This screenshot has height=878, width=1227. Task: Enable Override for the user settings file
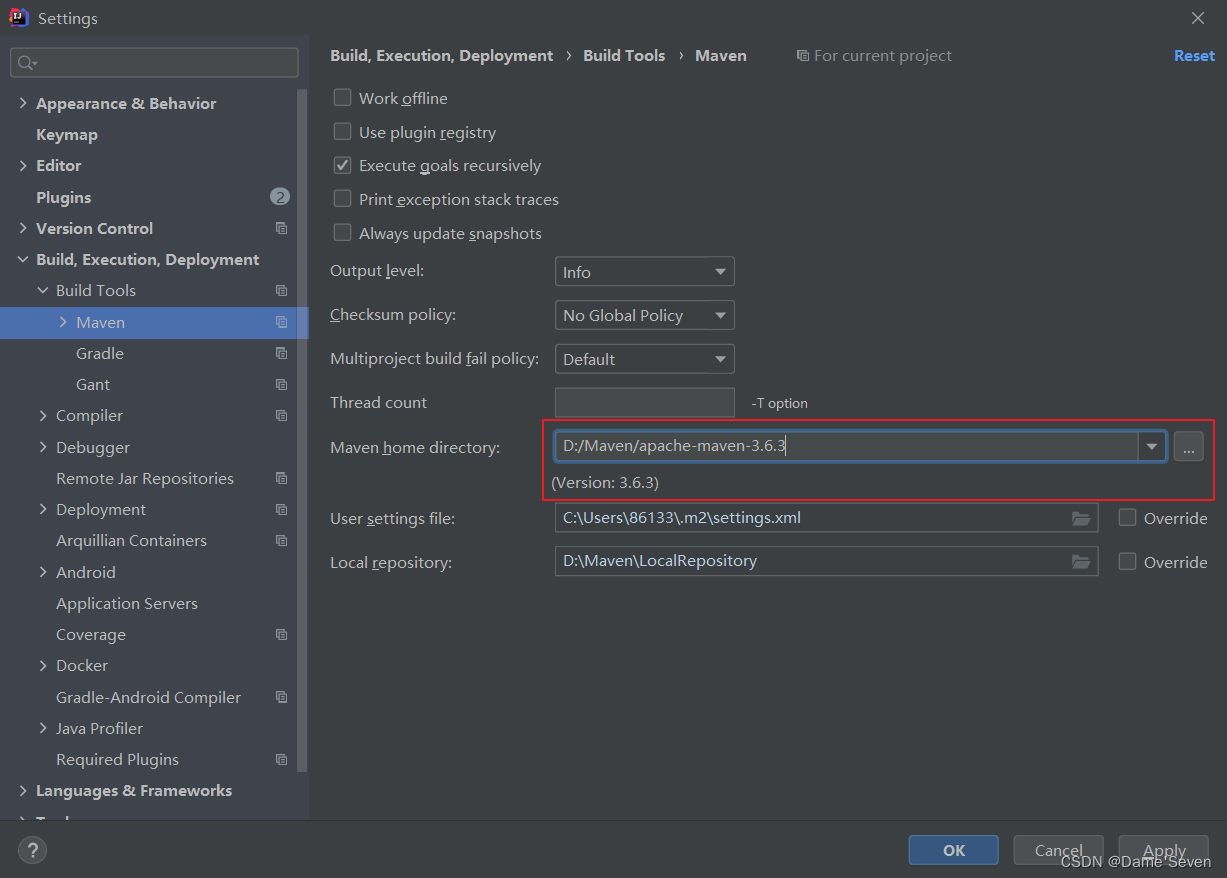[x=1126, y=518]
